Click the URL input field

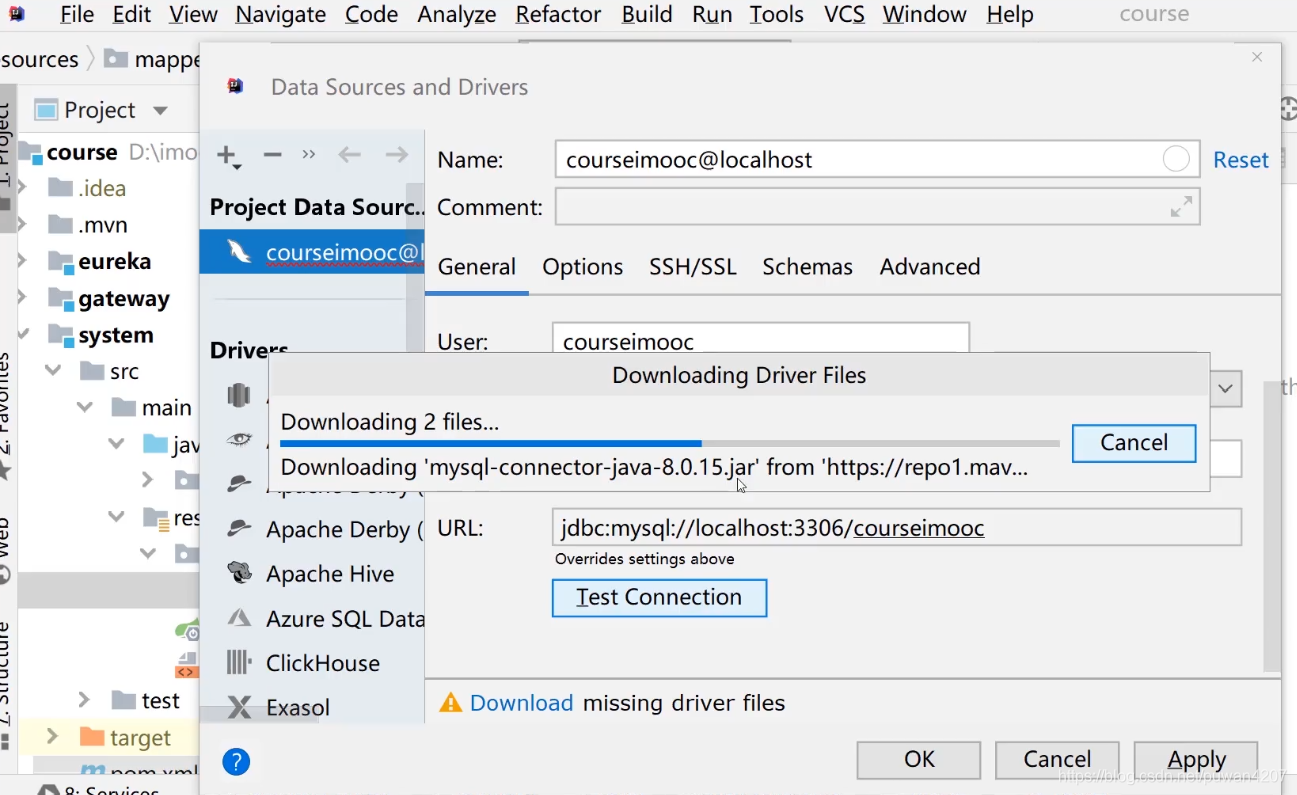(x=897, y=527)
